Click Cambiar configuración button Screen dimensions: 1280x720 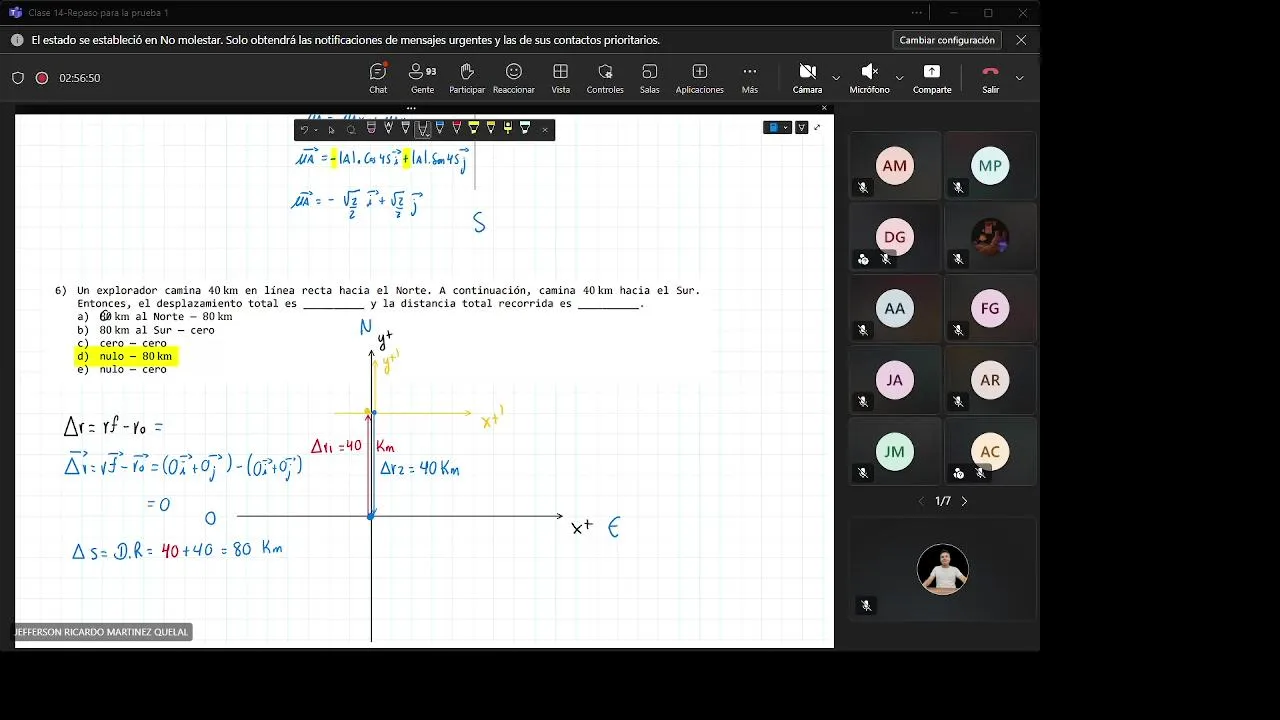click(x=947, y=40)
